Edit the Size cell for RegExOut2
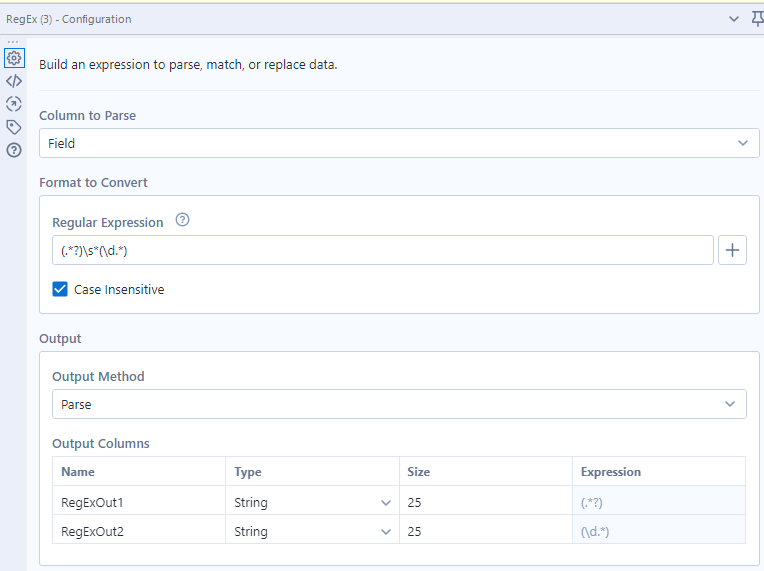764x571 pixels. click(x=485, y=532)
